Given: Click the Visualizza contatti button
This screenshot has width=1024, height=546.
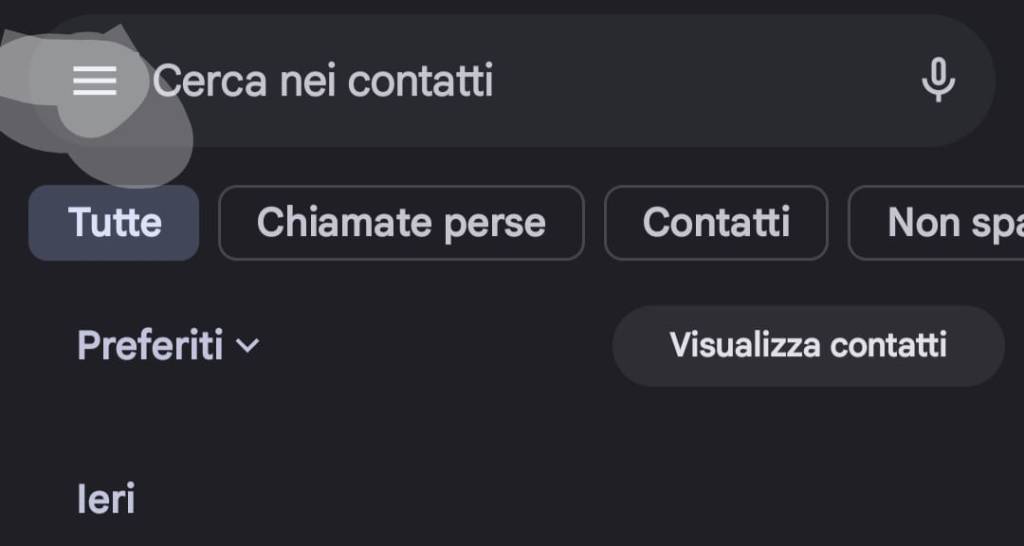Looking at the screenshot, I should pyautogui.click(x=808, y=346).
